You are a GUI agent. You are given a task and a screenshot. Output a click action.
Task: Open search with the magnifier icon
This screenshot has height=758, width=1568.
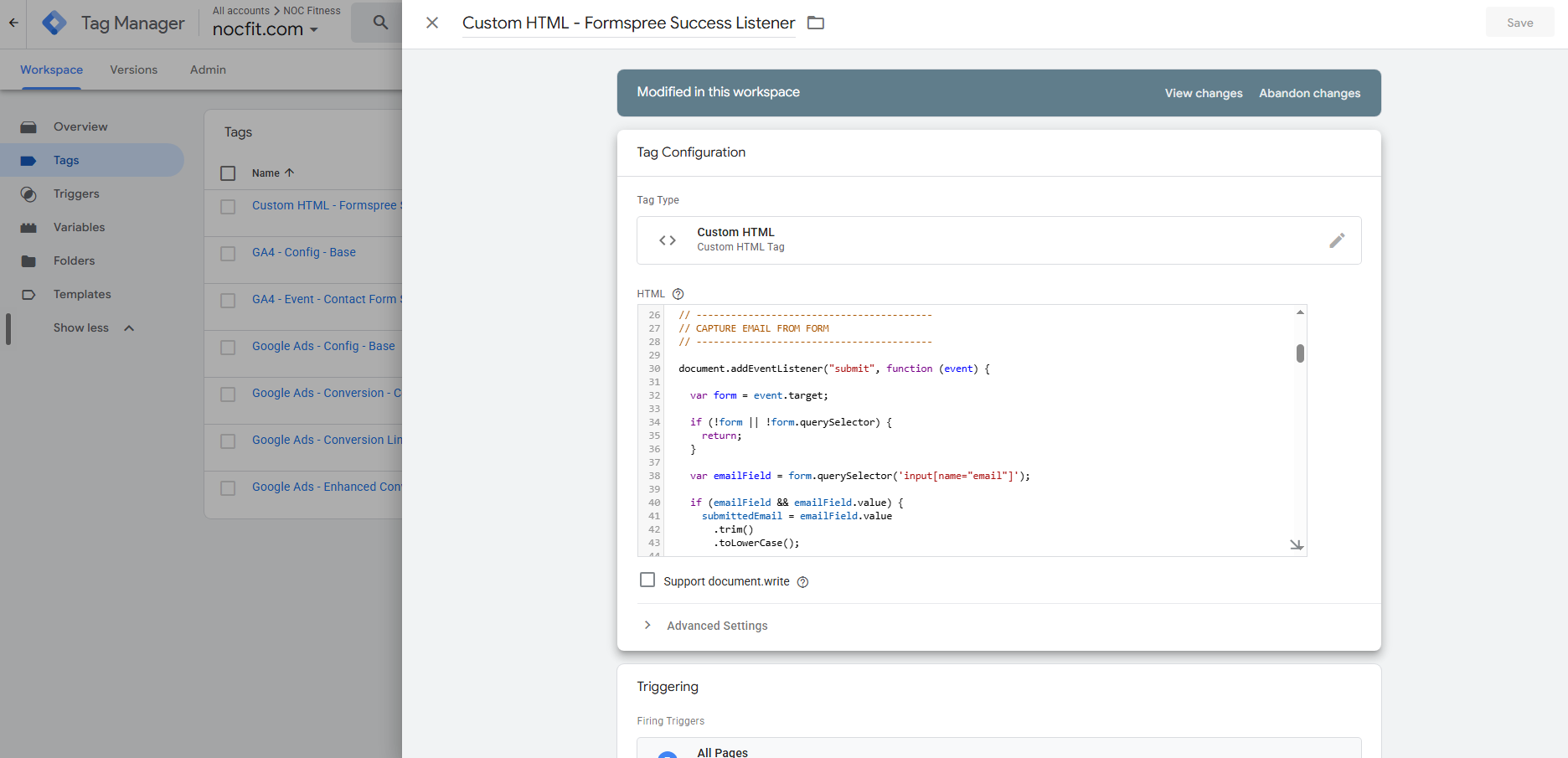(x=380, y=23)
